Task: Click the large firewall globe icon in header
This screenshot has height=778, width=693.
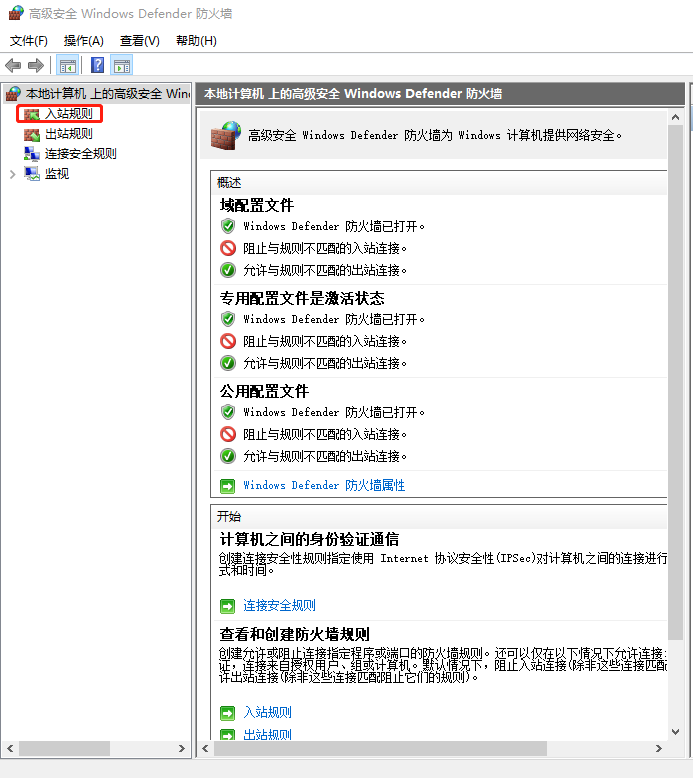Action: [x=226, y=135]
